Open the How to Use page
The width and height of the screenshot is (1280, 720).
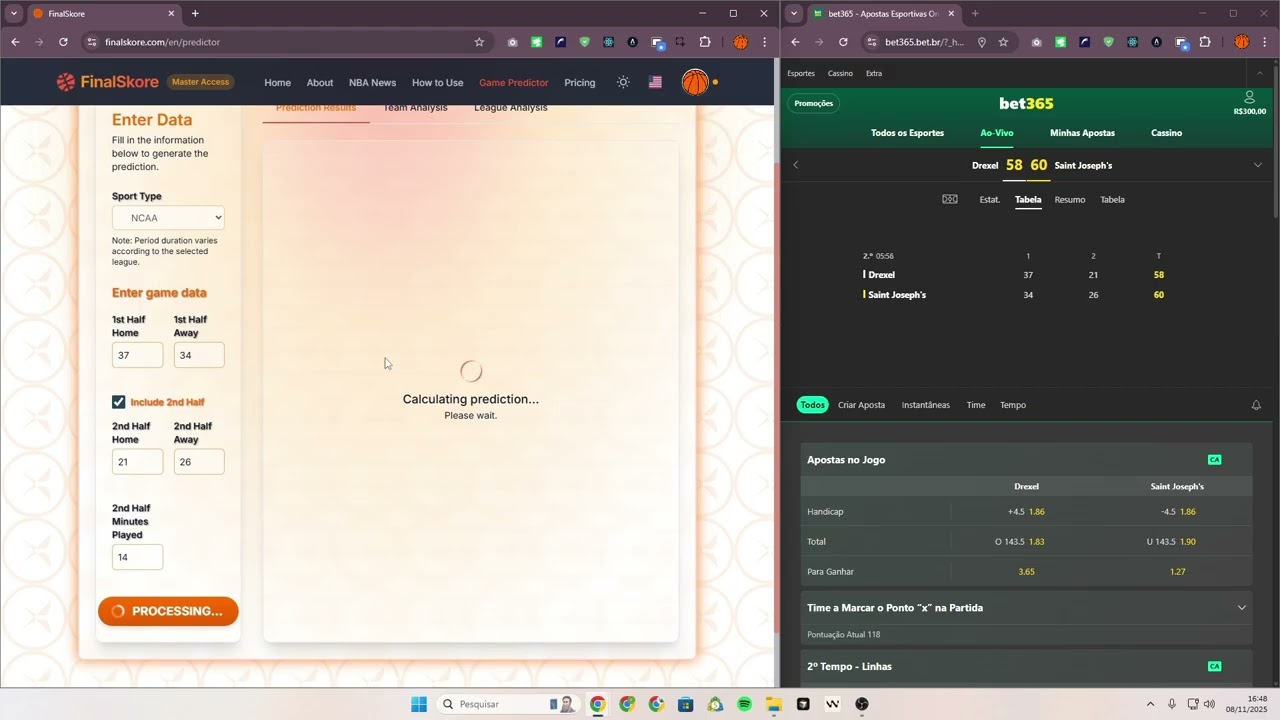click(437, 83)
